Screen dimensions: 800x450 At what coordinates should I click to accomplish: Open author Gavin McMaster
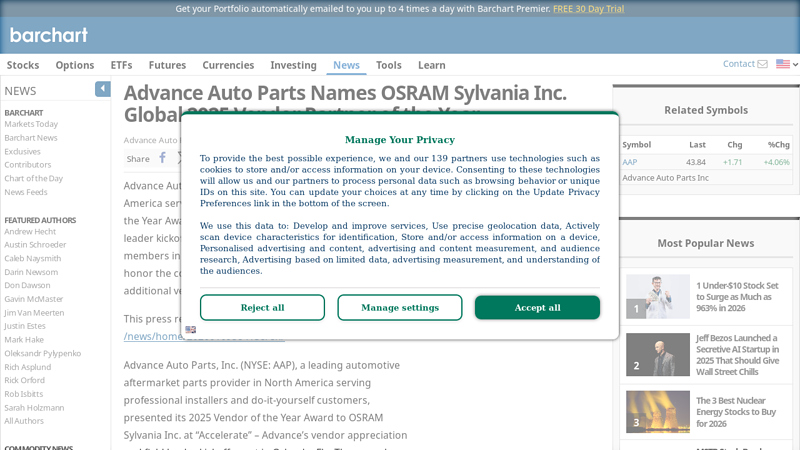[34, 299]
